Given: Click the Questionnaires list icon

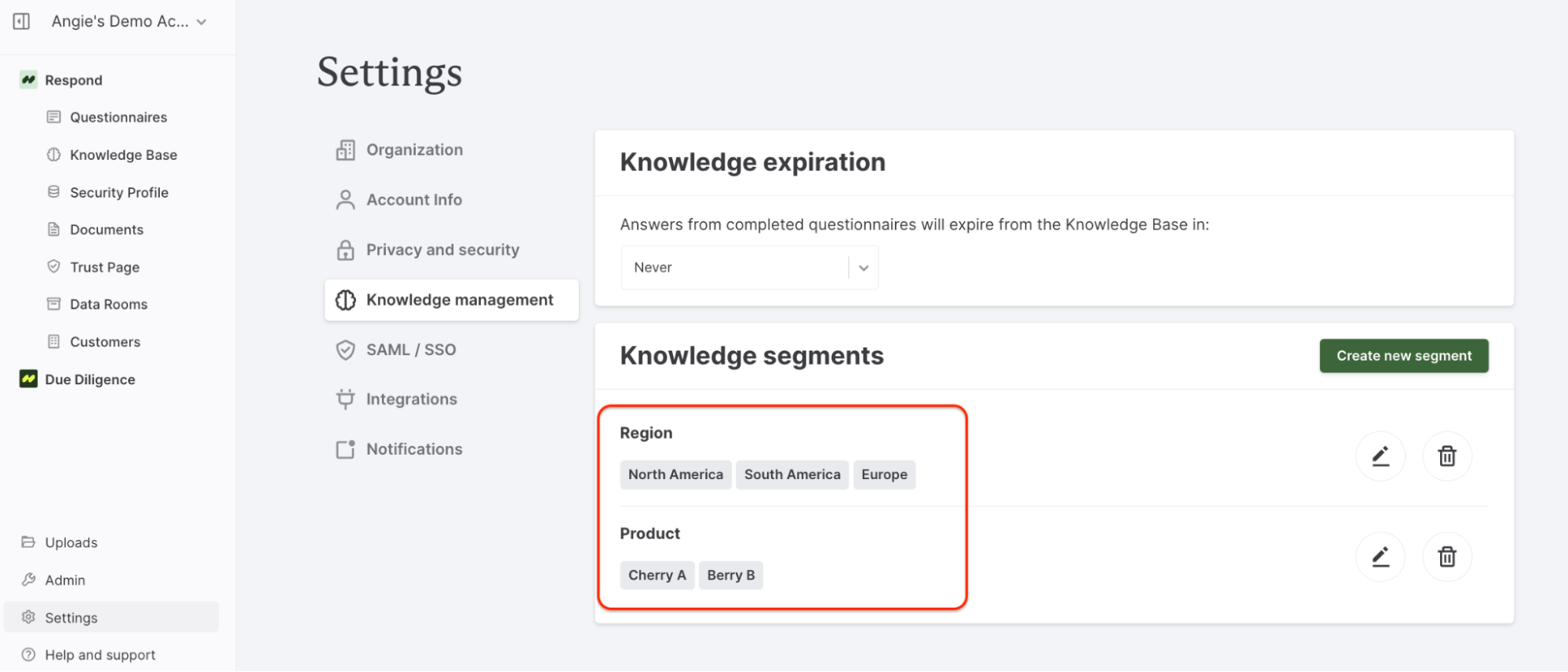Looking at the screenshot, I should (x=53, y=117).
